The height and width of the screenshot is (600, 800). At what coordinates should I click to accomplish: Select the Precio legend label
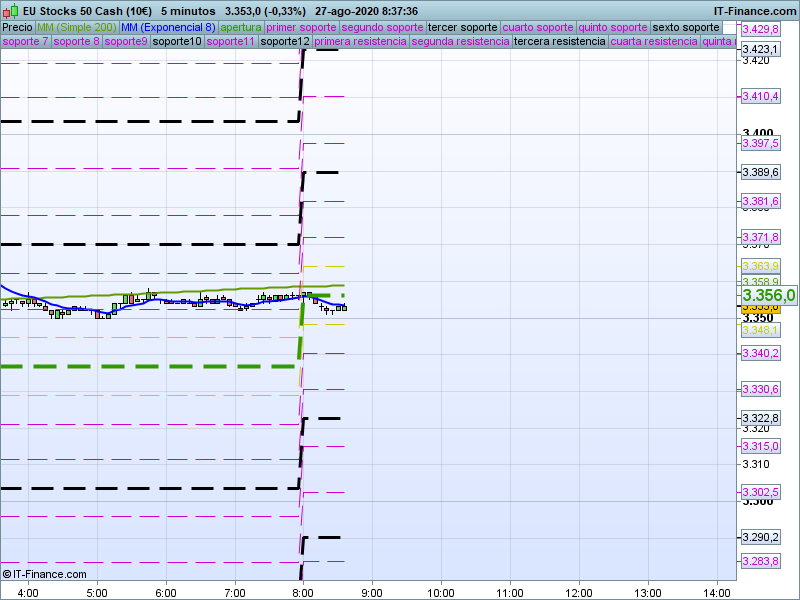pyautogui.click(x=17, y=27)
